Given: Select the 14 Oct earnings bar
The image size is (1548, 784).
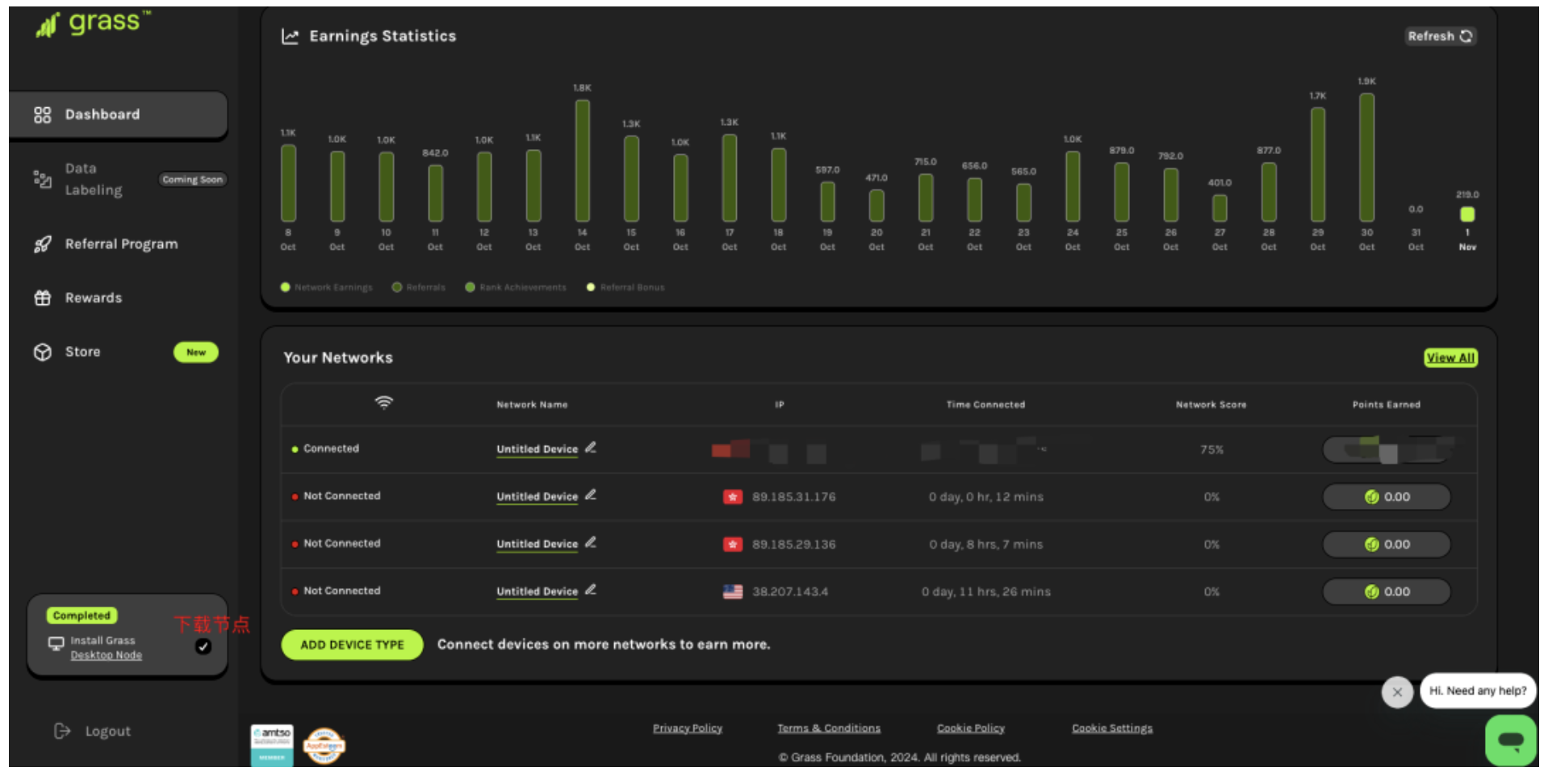Looking at the screenshot, I should [x=582, y=161].
